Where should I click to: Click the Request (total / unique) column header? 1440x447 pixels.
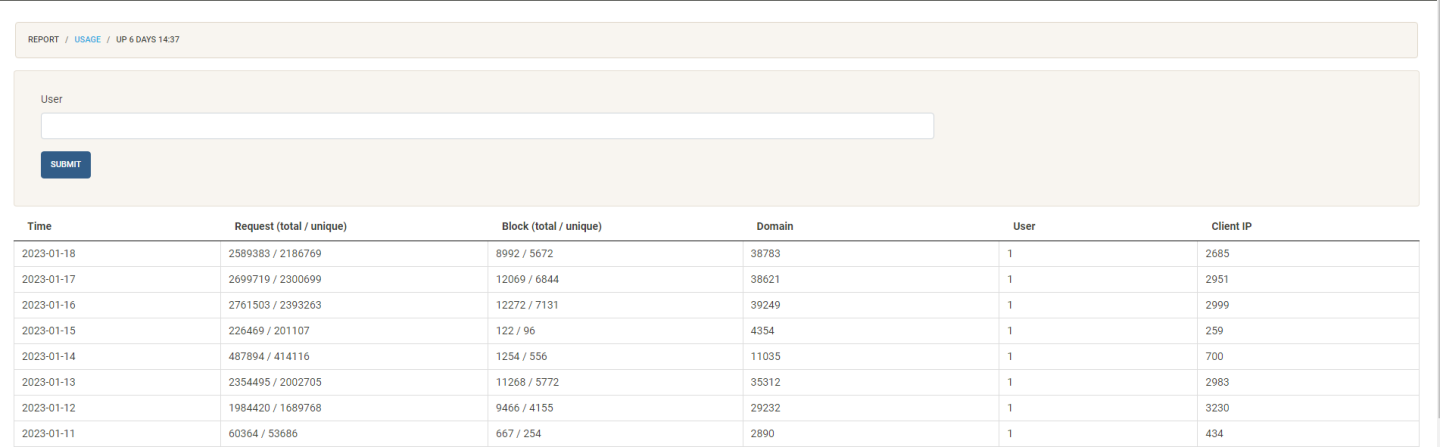pos(290,227)
